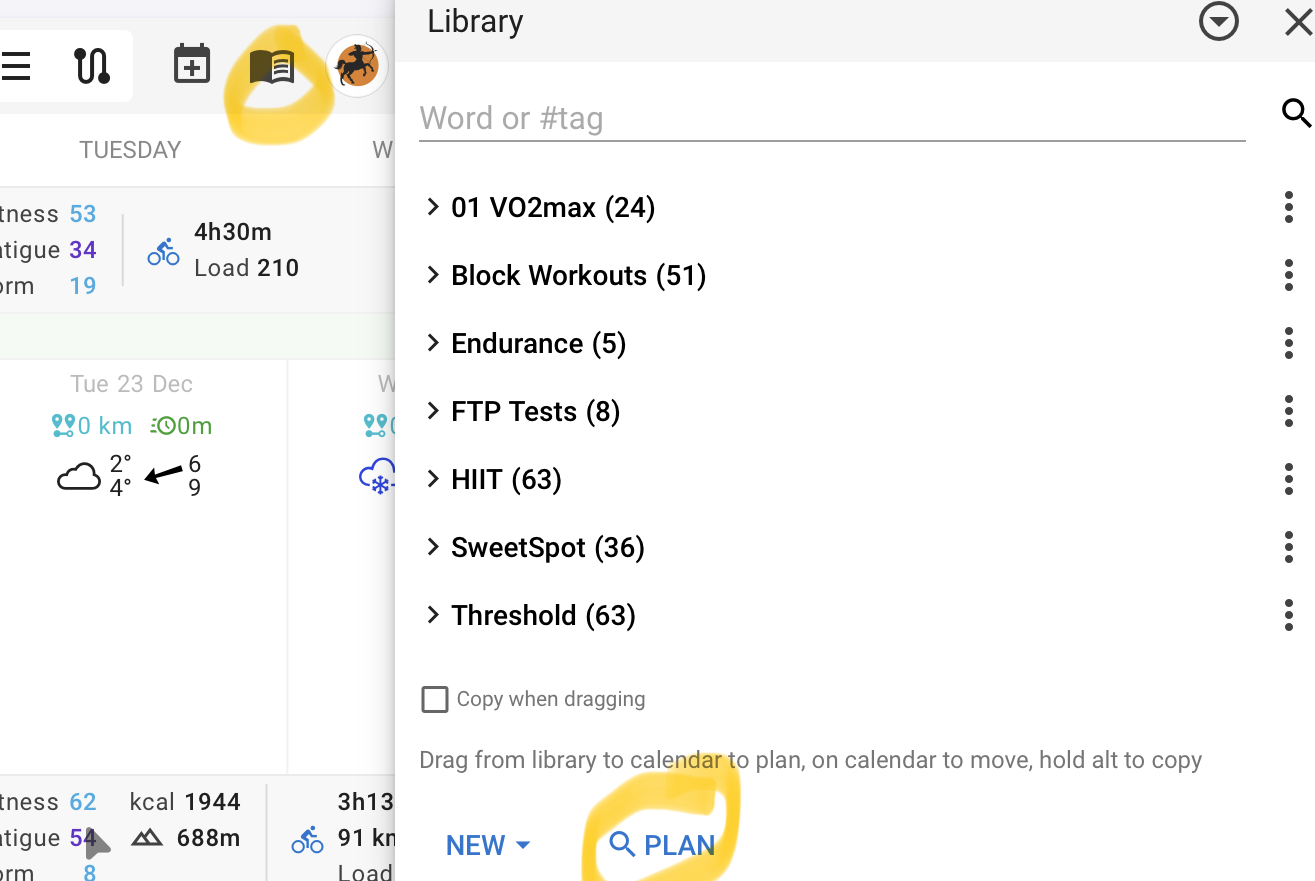Screen dimensions: 1315x881
Task: Open the NEW dropdown button
Action: pos(488,846)
